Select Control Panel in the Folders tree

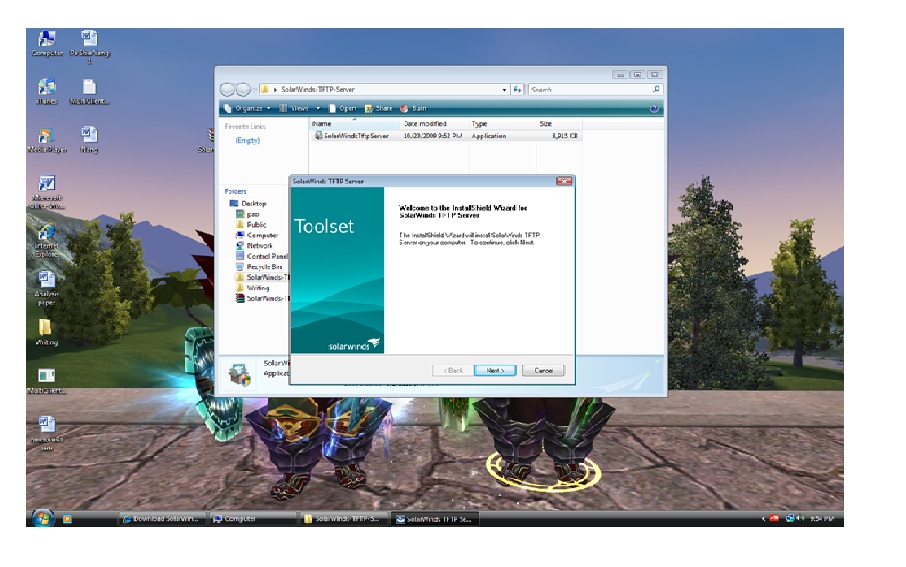pos(261,256)
